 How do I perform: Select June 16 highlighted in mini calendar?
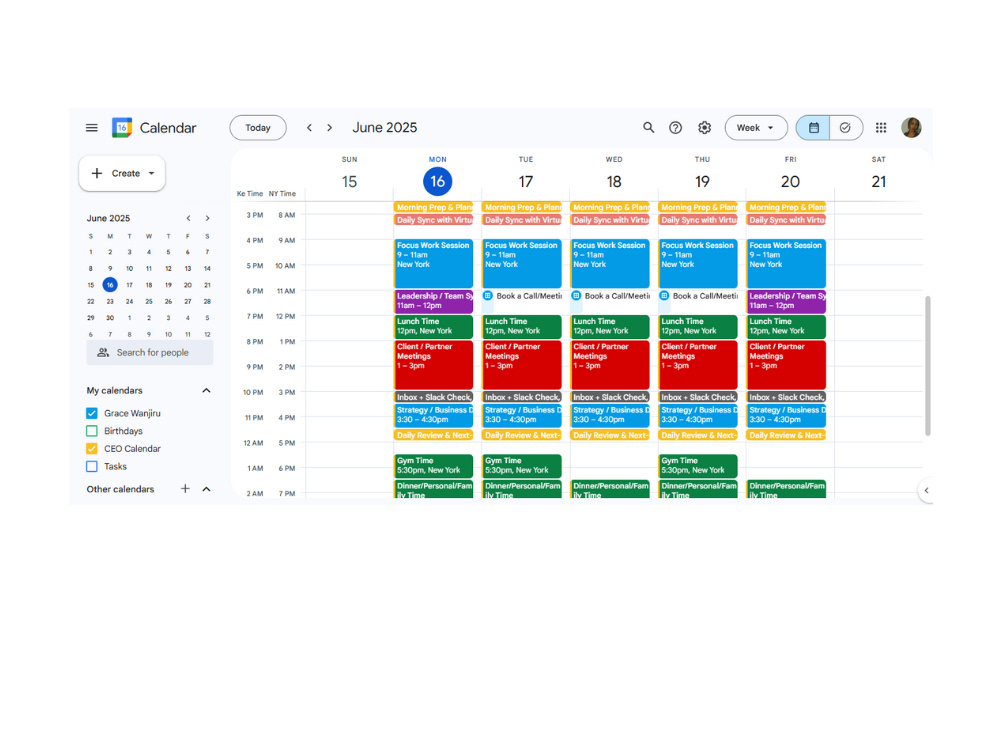point(110,285)
